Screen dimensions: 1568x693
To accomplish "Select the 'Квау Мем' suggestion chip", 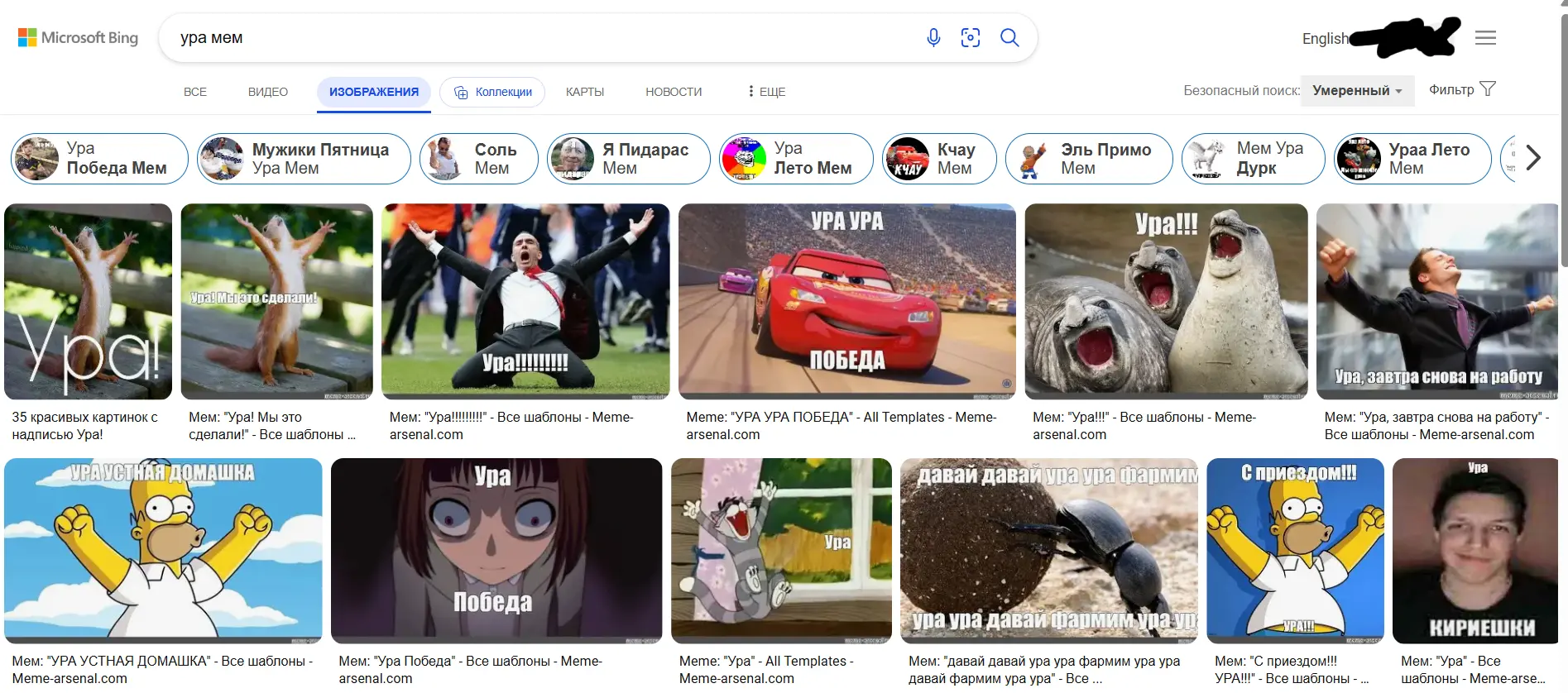I will tap(939, 159).
